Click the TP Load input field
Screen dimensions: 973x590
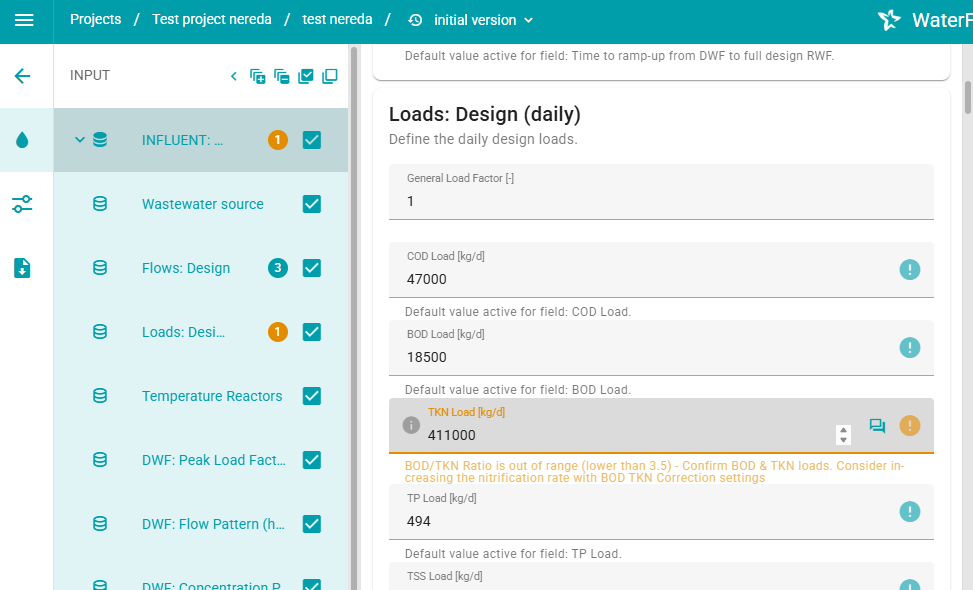click(x=661, y=512)
